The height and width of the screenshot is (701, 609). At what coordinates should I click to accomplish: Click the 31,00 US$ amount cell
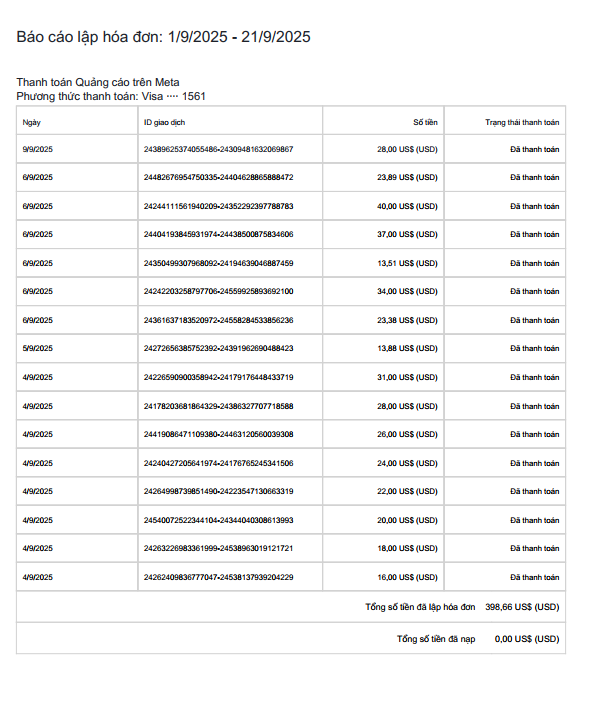407,377
